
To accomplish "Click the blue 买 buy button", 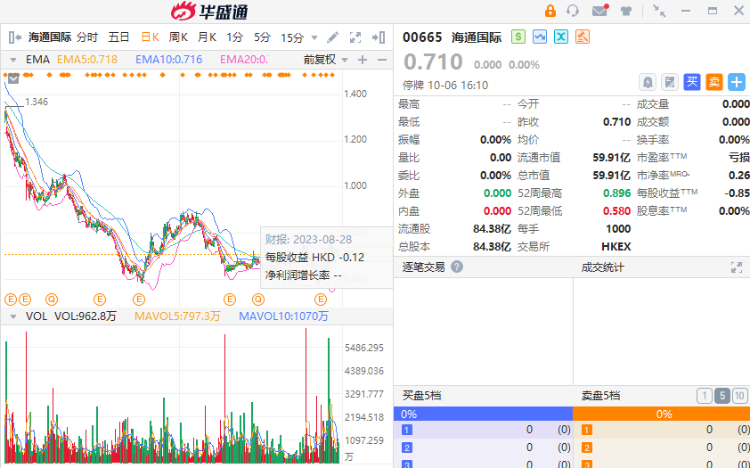I will click(692, 82).
